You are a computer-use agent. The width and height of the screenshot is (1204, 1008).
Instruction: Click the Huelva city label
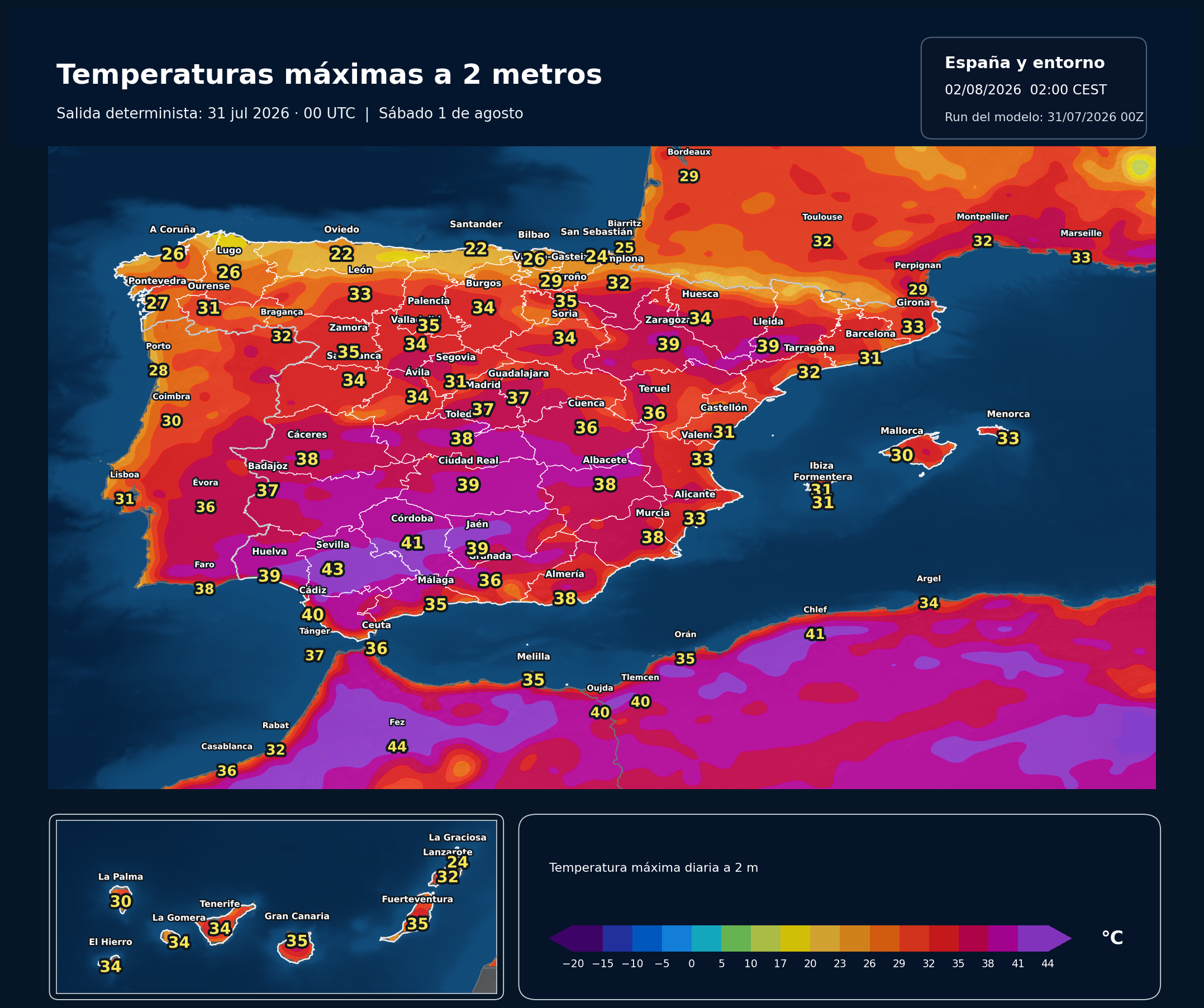tap(269, 551)
